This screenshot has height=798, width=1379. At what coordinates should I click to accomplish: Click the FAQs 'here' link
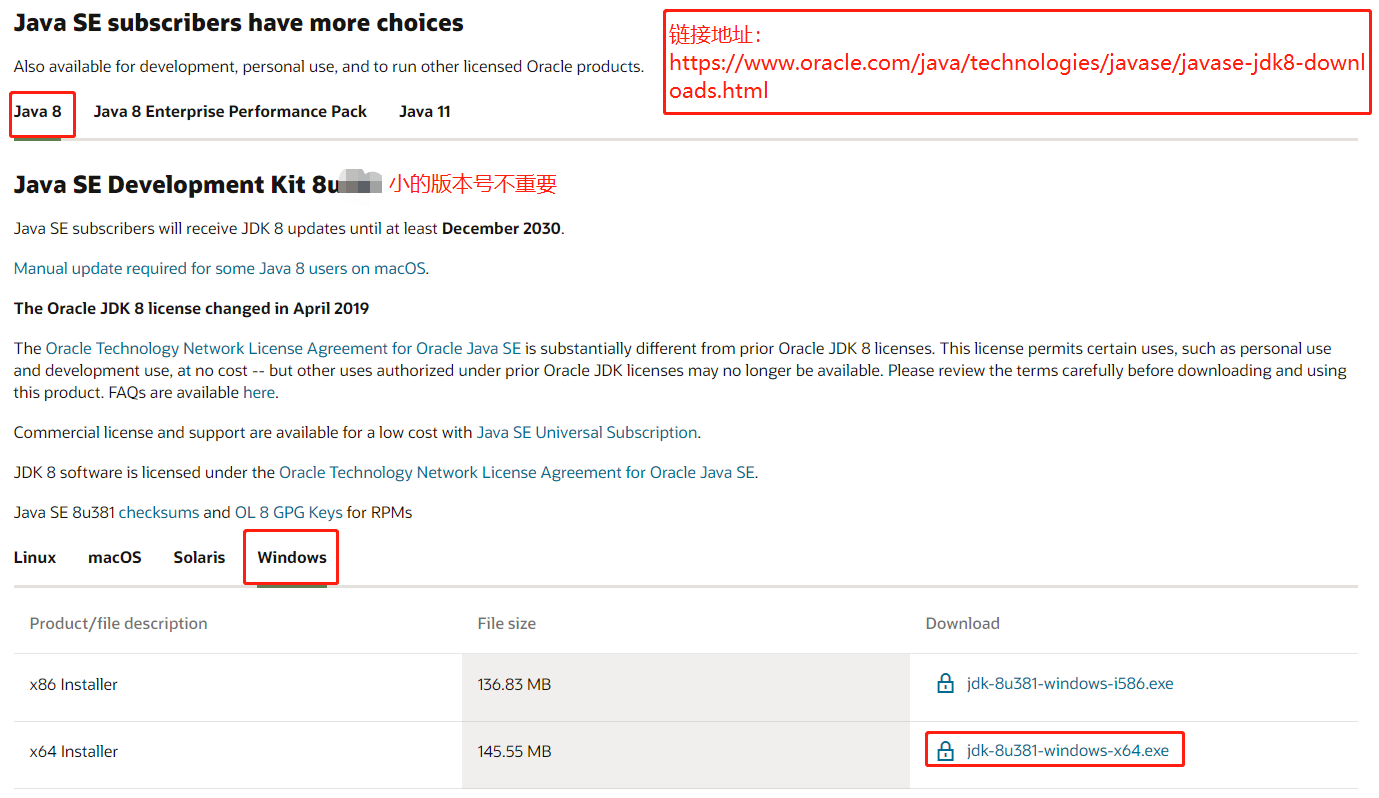[x=259, y=393]
